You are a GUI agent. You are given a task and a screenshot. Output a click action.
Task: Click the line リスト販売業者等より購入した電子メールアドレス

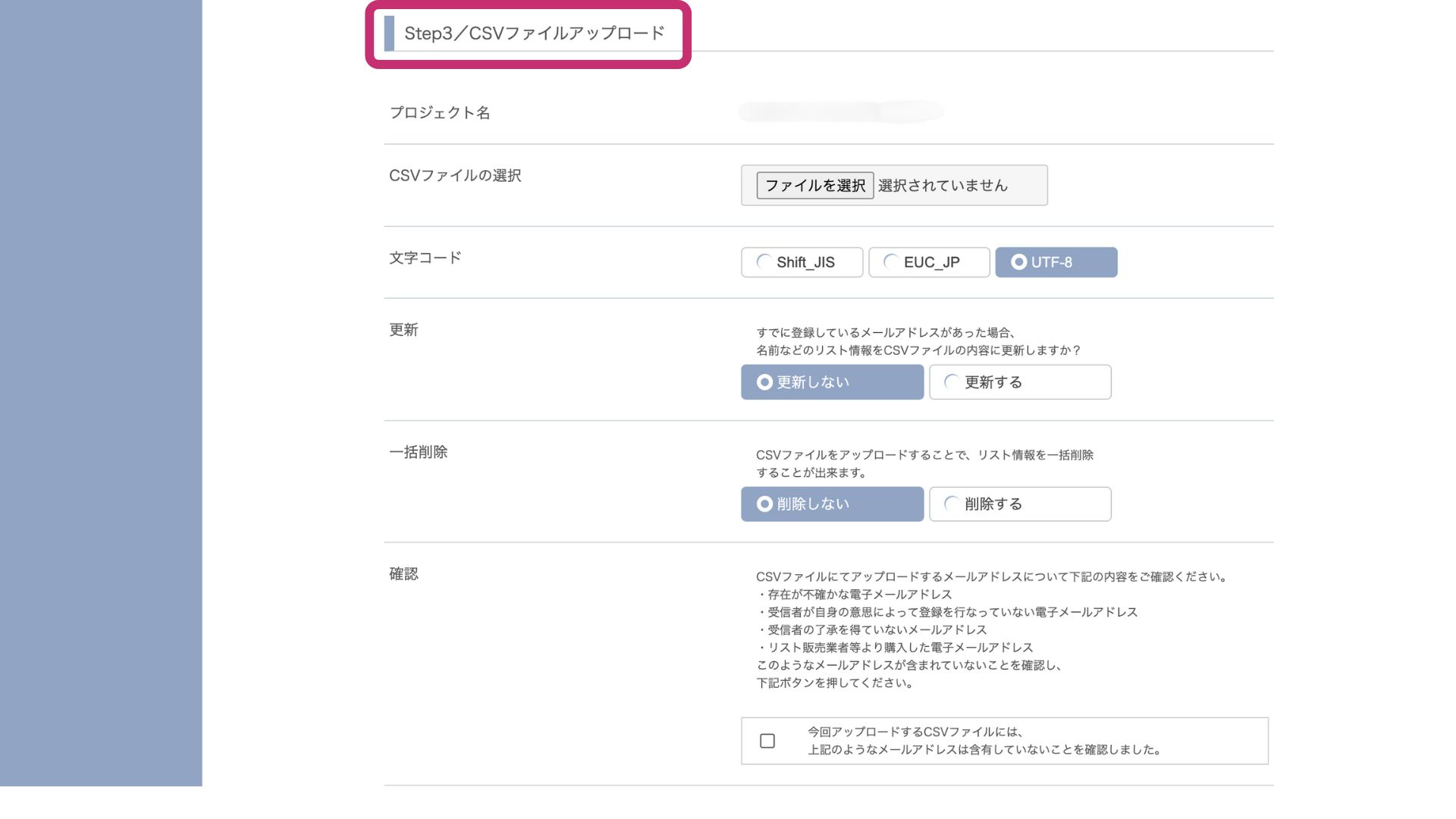click(895, 648)
